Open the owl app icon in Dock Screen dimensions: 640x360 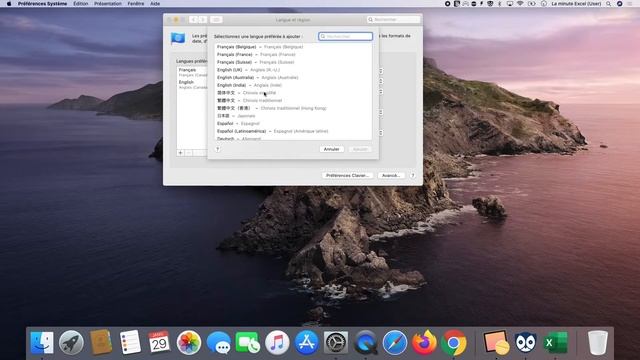[x=525, y=342]
